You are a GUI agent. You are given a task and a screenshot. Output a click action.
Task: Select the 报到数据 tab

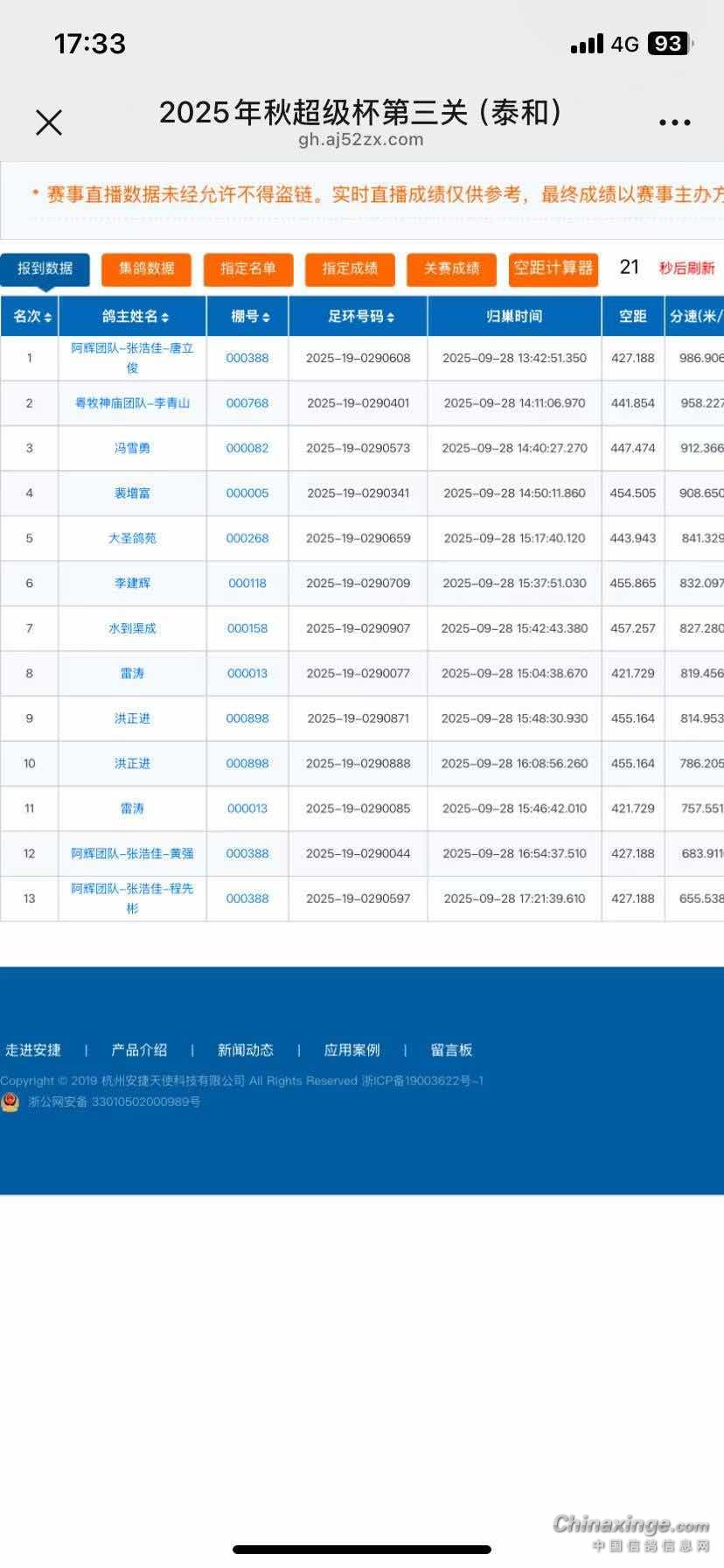[x=45, y=269]
